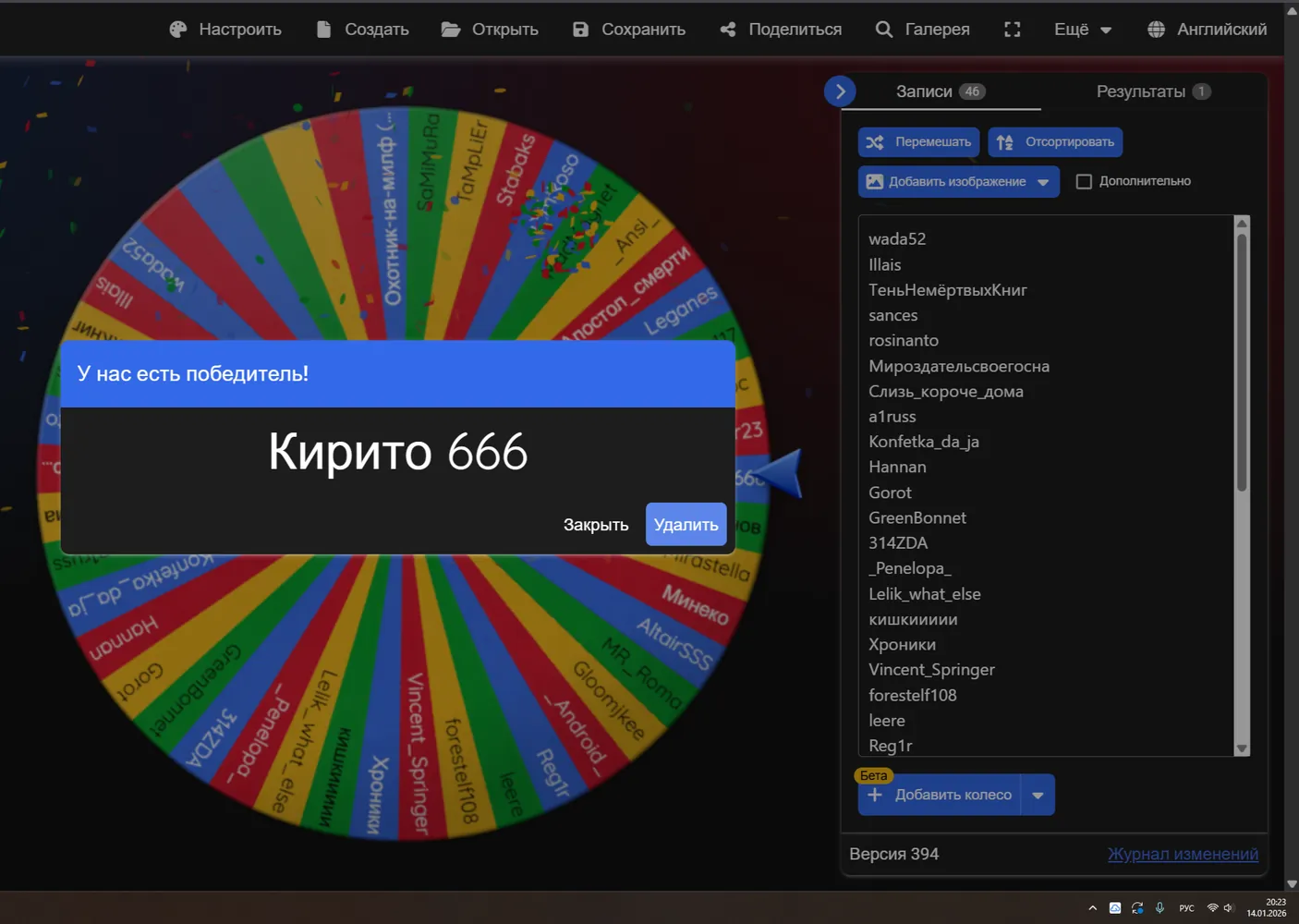Image resolution: width=1299 pixels, height=924 pixels.
Task: Click the Konfetka_da_ja entry
Action: tap(924, 442)
